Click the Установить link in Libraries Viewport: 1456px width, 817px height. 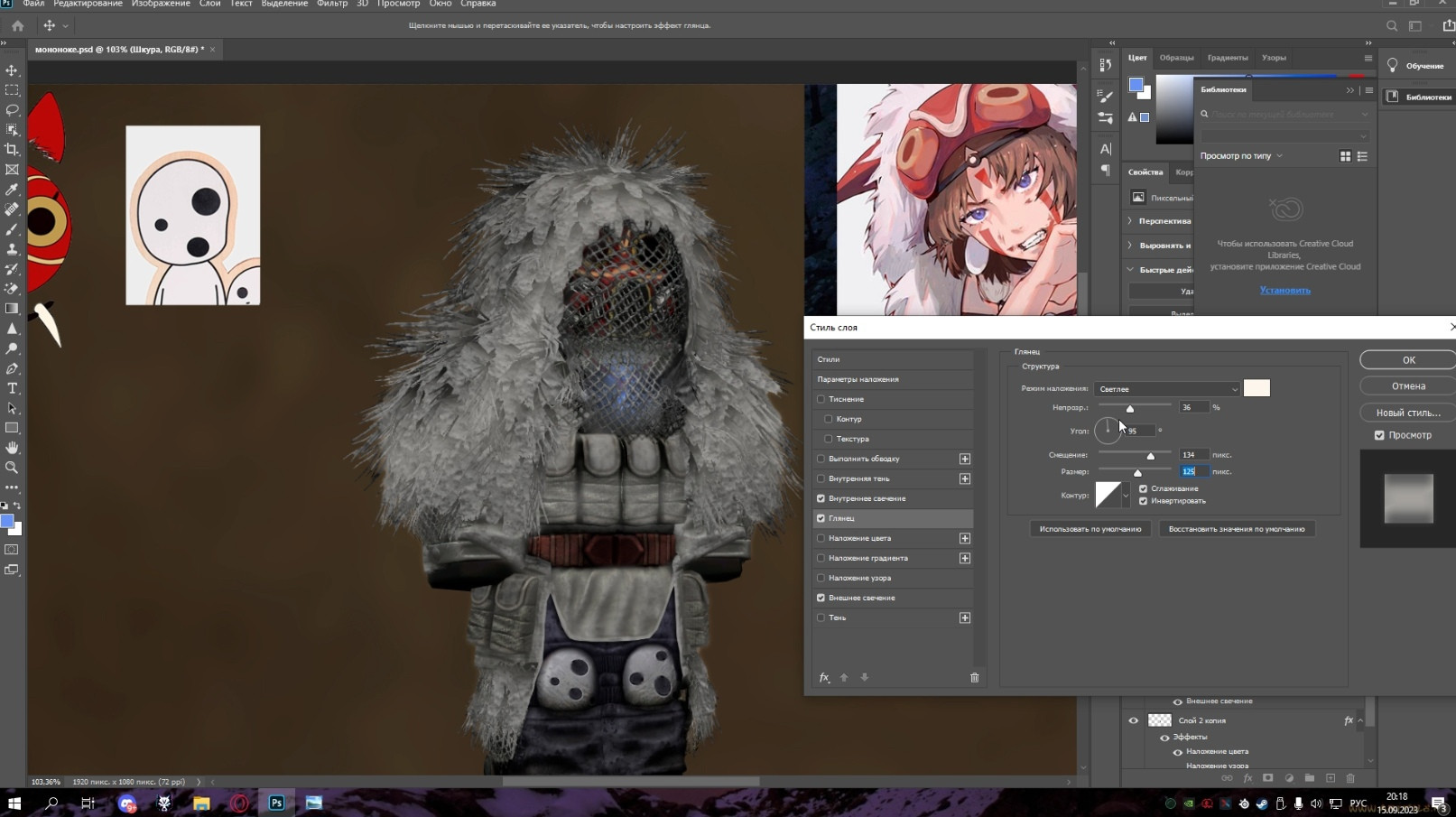1285,291
